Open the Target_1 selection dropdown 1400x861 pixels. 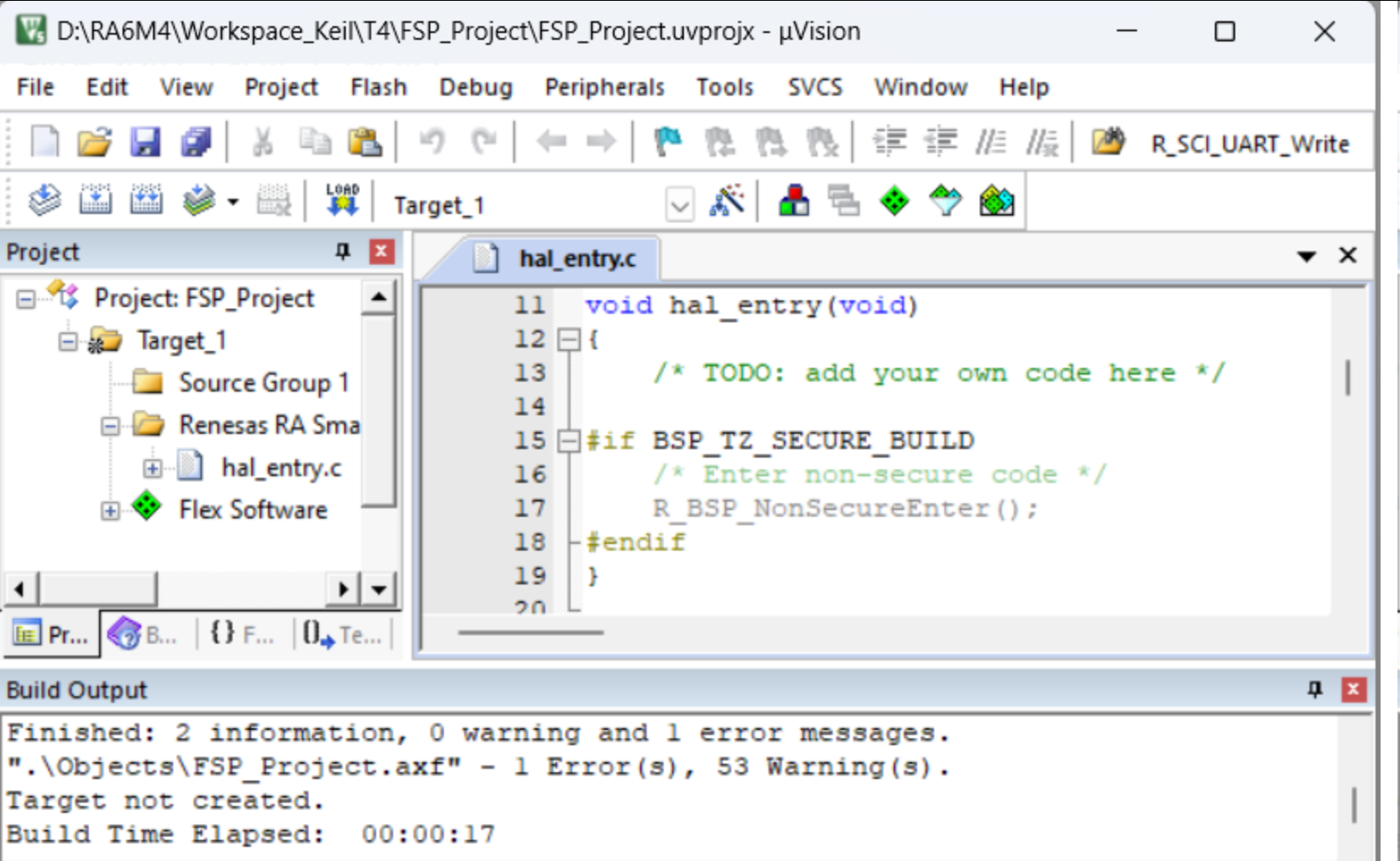(x=680, y=204)
